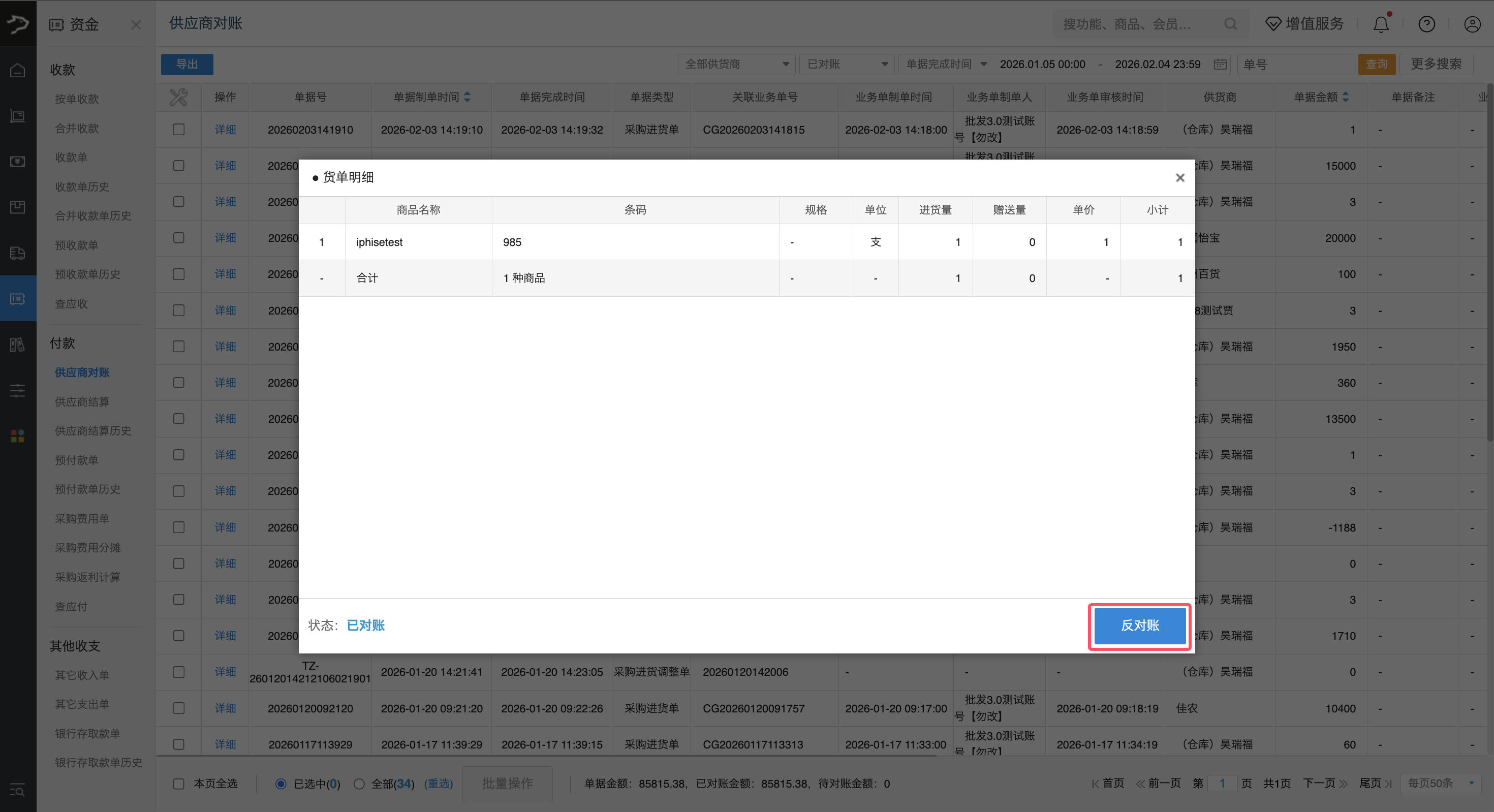Click the search magnifier icon
This screenshot has height=812, width=1494.
1230,24
